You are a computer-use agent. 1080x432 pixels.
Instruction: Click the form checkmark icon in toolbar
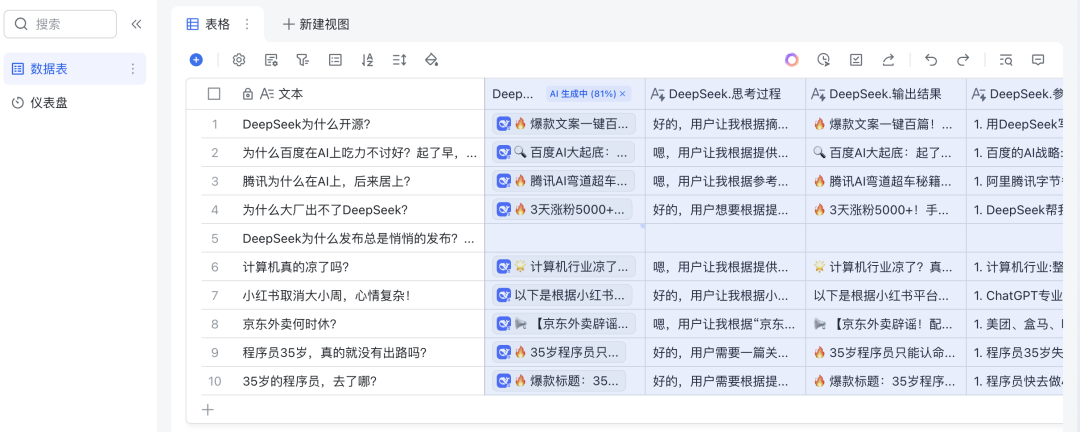click(856, 60)
